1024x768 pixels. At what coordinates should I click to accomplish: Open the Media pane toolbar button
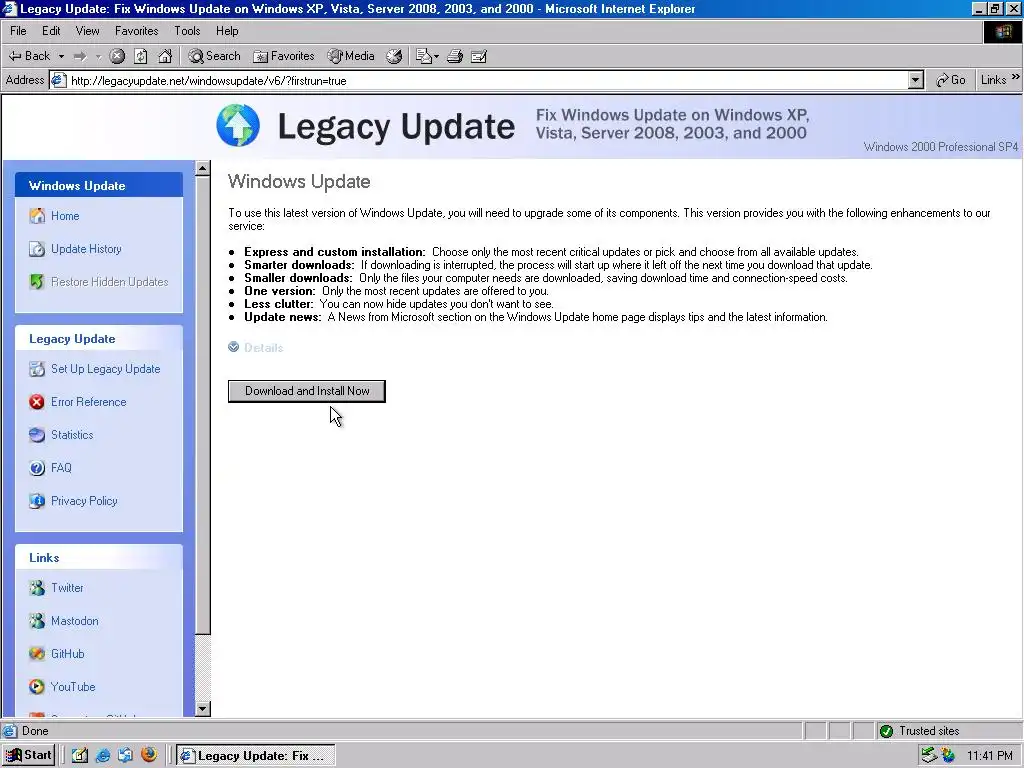(x=351, y=56)
